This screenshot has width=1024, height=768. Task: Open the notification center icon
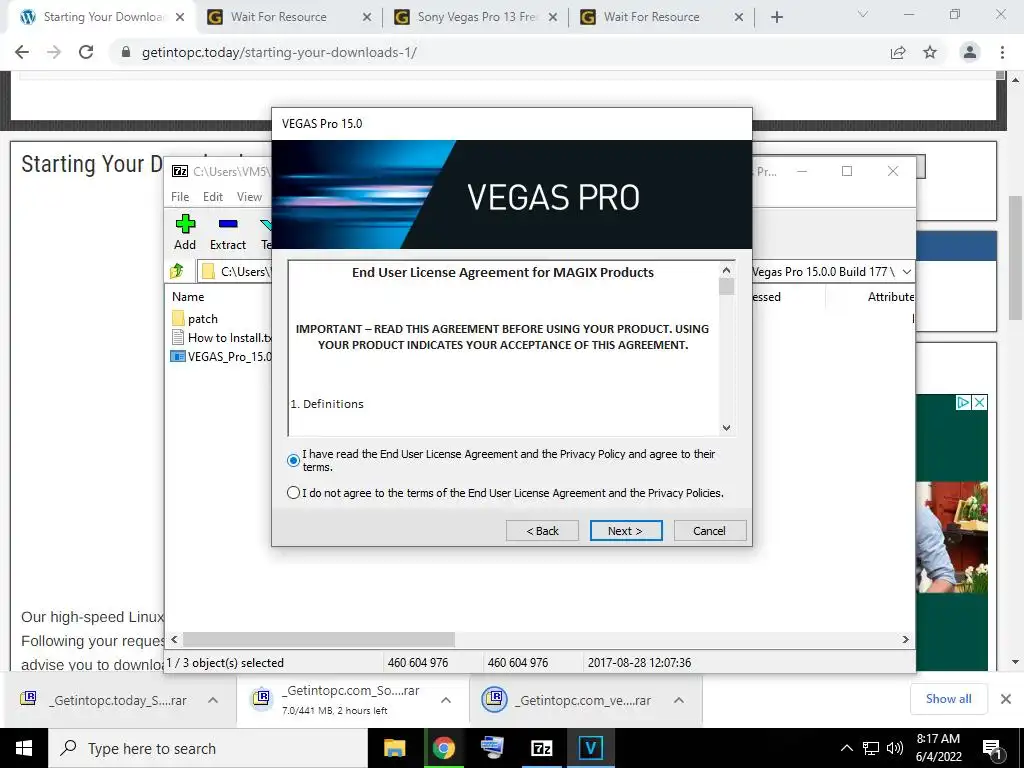point(993,748)
